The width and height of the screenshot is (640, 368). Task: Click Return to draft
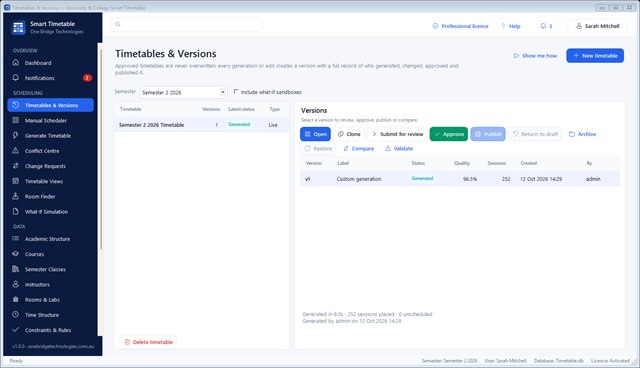click(535, 134)
